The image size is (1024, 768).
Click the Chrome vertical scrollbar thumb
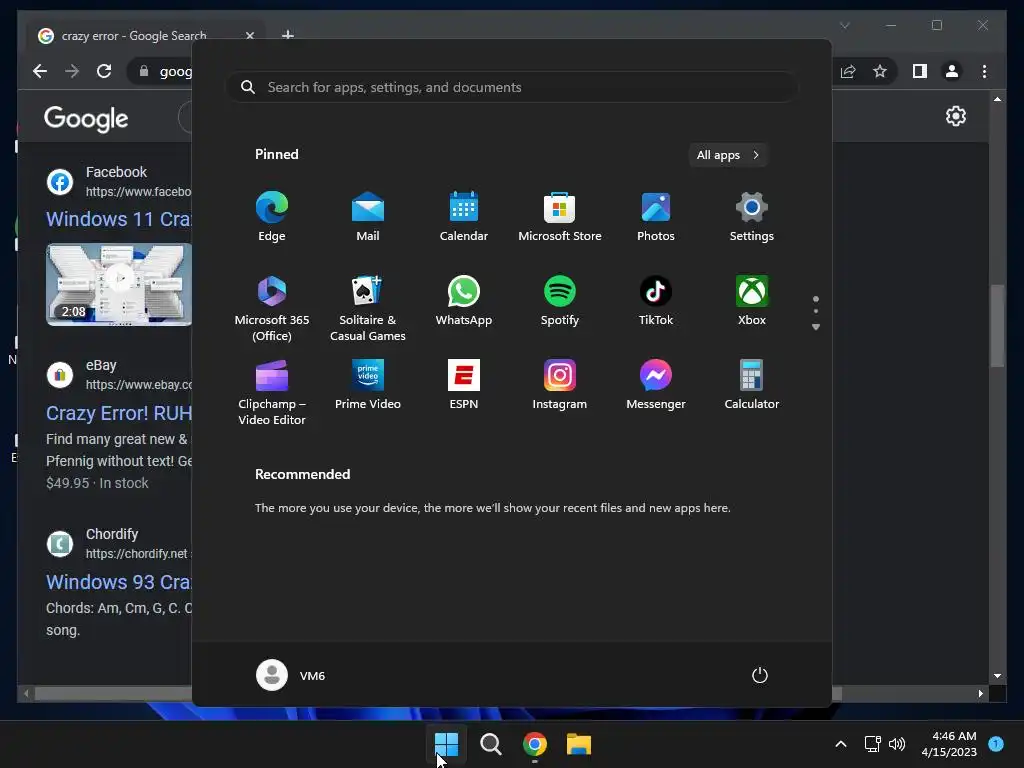tap(997, 325)
